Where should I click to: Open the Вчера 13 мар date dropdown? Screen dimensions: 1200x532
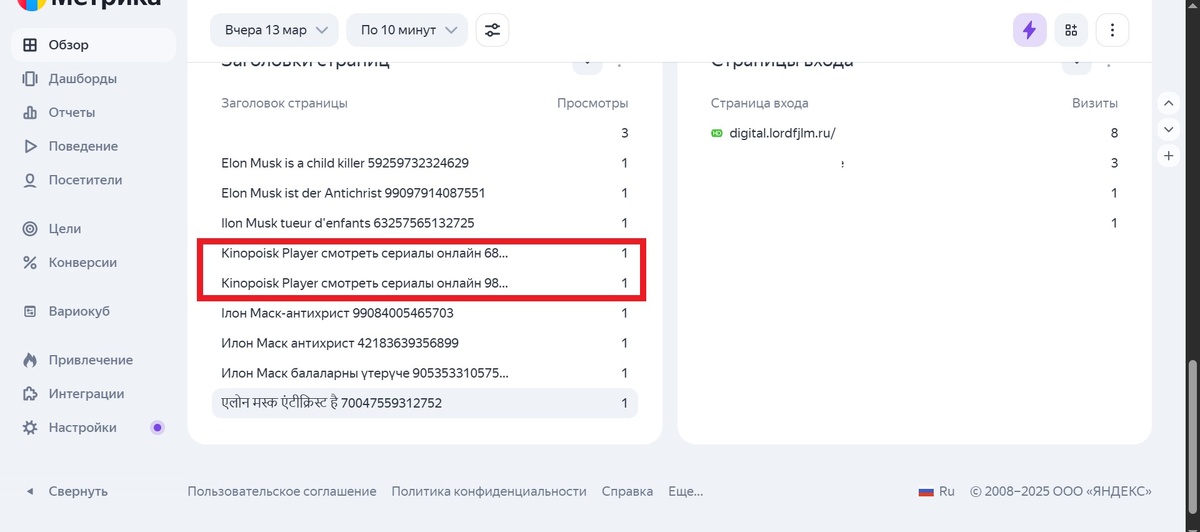click(274, 30)
